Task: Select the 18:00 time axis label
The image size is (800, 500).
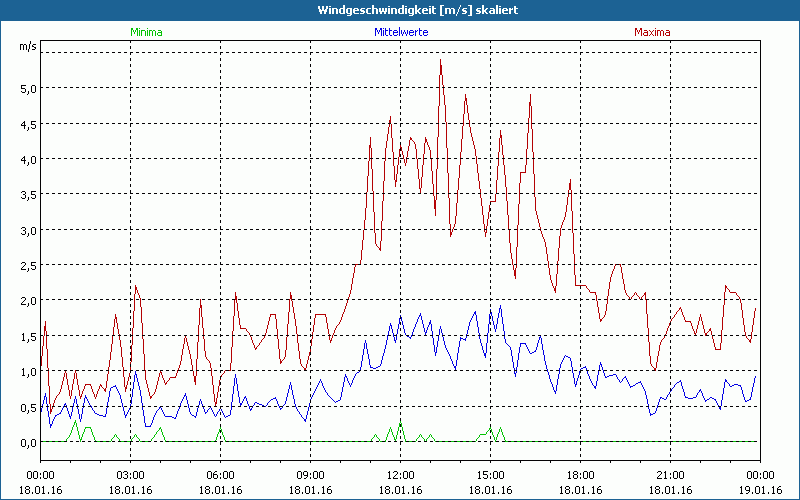Action: pos(580,475)
